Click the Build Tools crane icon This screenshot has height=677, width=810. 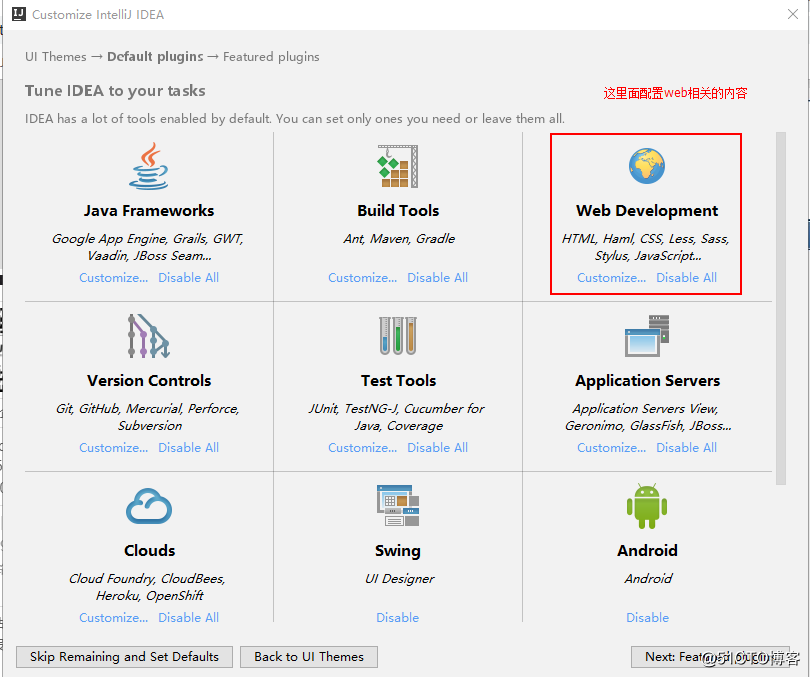[x=397, y=166]
